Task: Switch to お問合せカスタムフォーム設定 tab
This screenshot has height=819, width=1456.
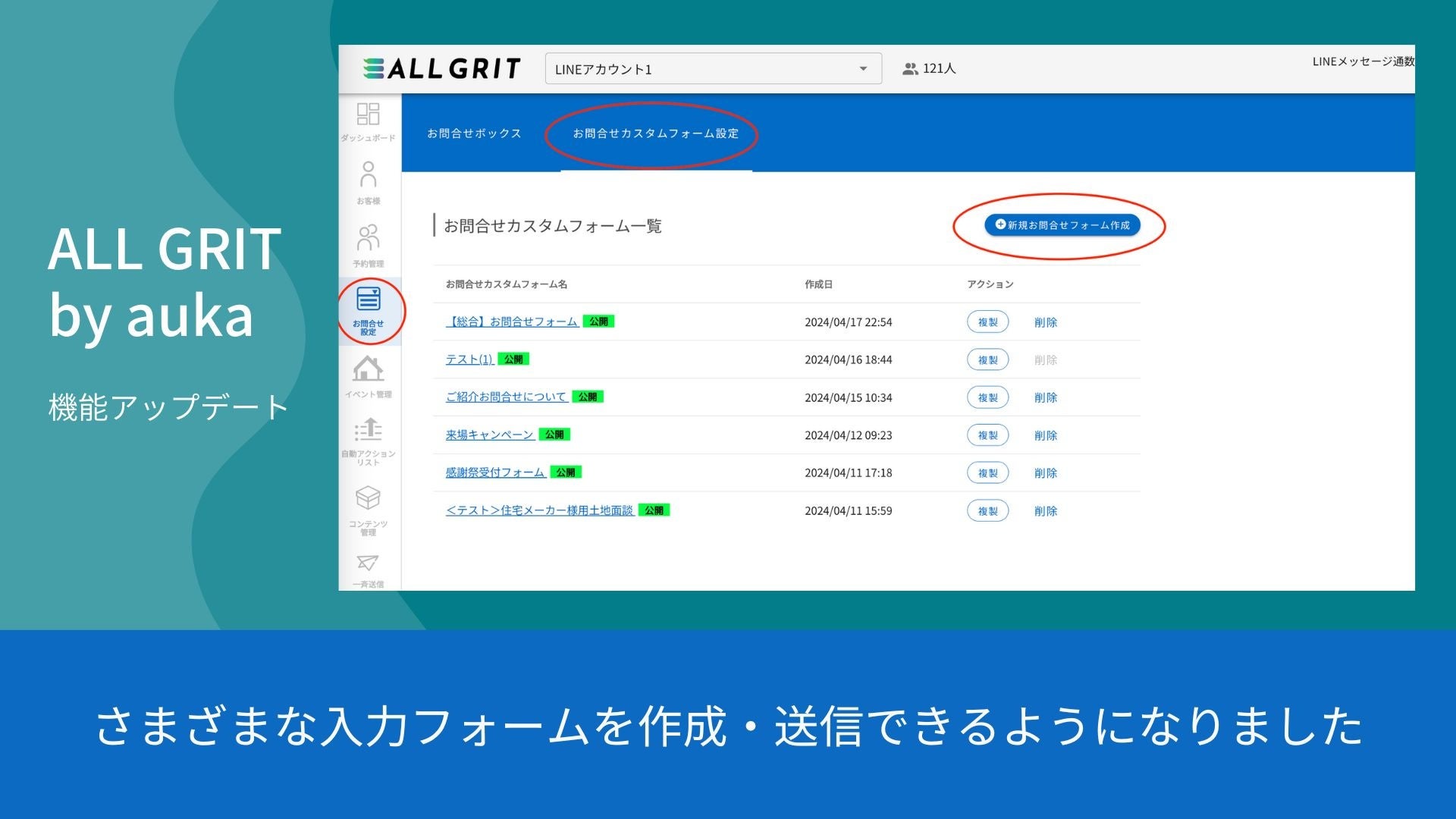Action: (x=655, y=133)
